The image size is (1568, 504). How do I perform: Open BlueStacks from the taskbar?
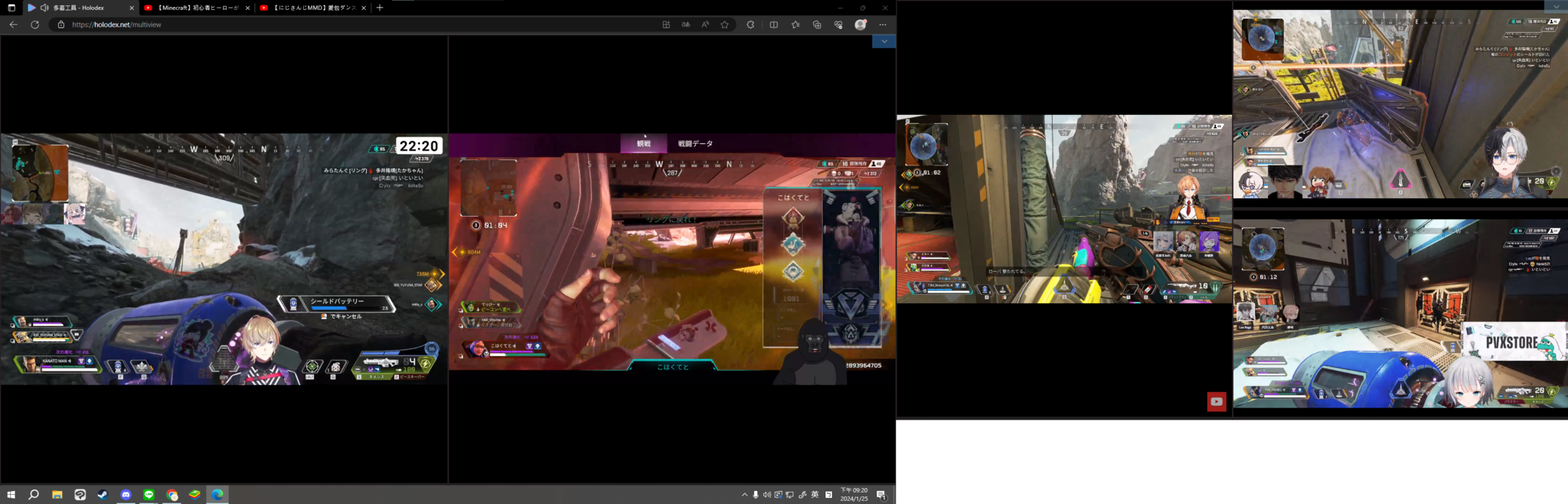click(x=194, y=495)
